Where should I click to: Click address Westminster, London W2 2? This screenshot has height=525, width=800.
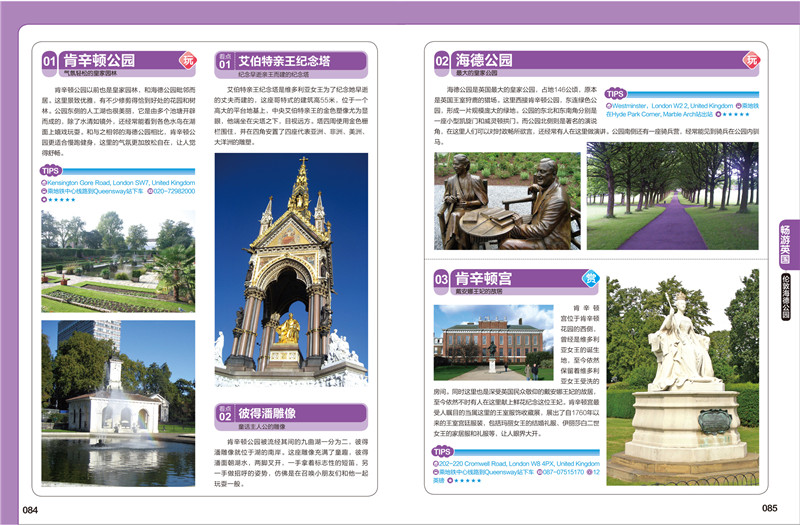pos(649,106)
